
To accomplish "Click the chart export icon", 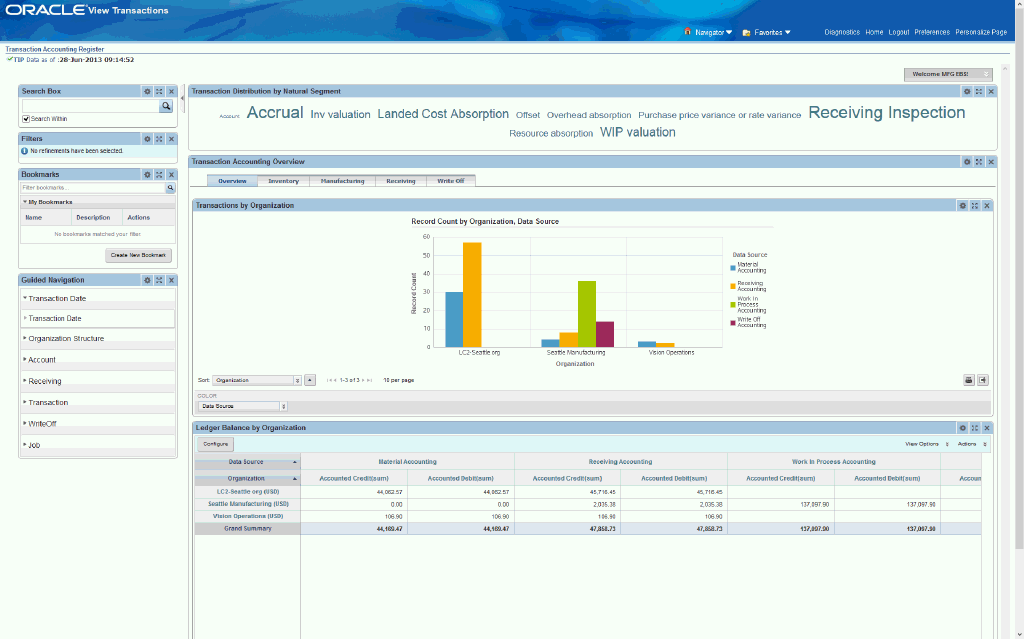I will 983,380.
